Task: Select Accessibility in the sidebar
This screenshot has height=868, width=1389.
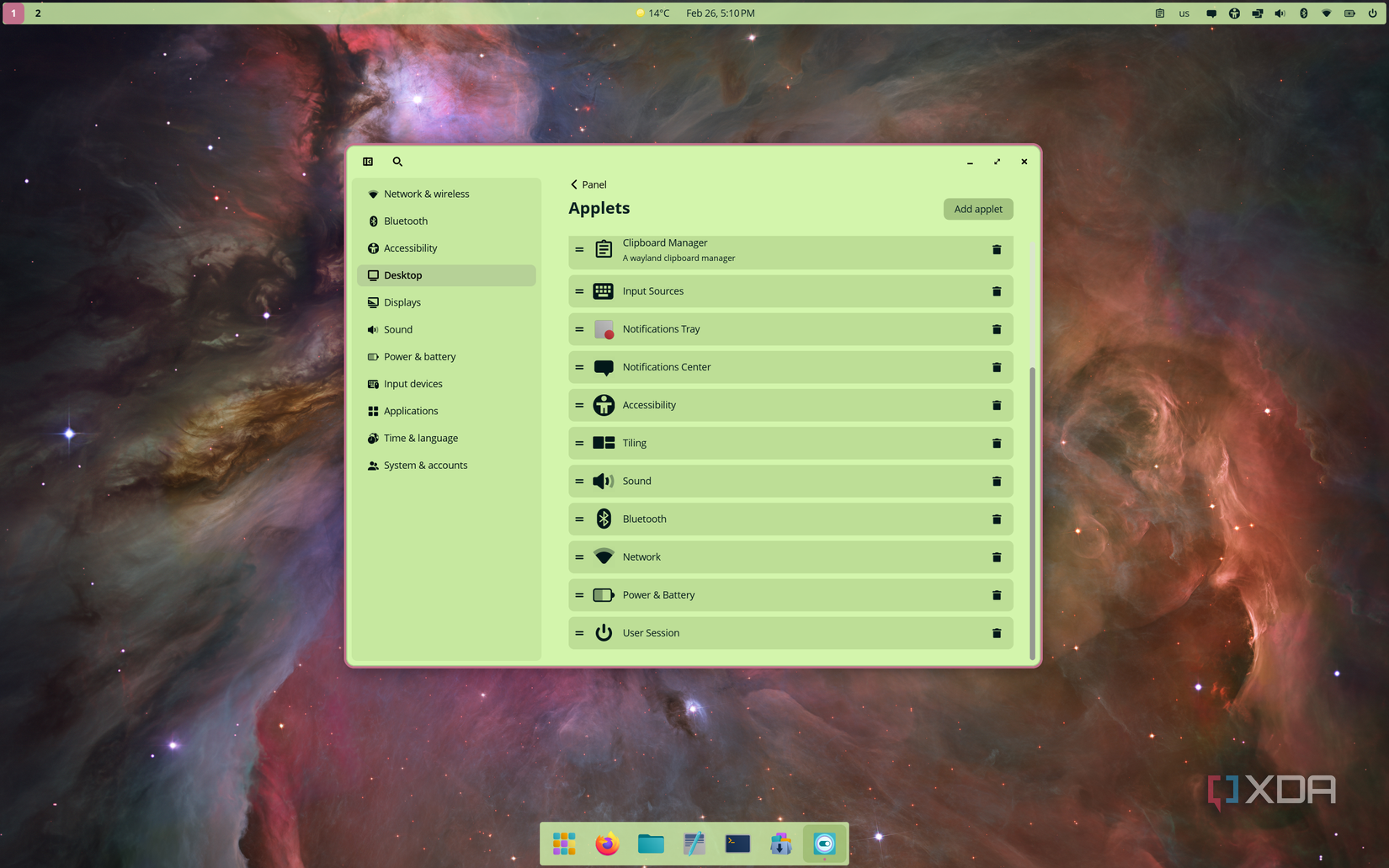Action: pyautogui.click(x=446, y=248)
